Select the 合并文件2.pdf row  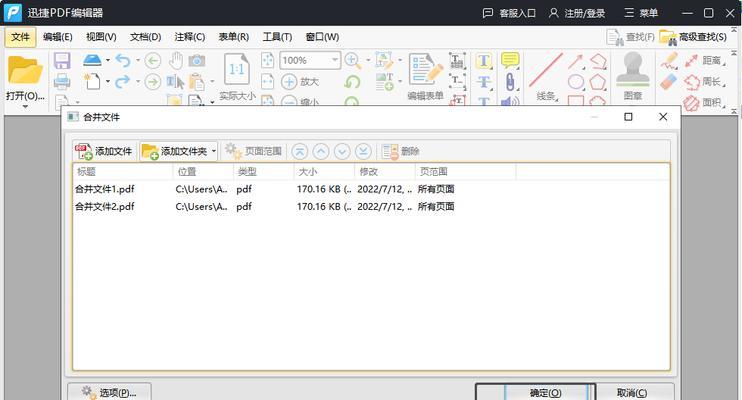coord(371,206)
